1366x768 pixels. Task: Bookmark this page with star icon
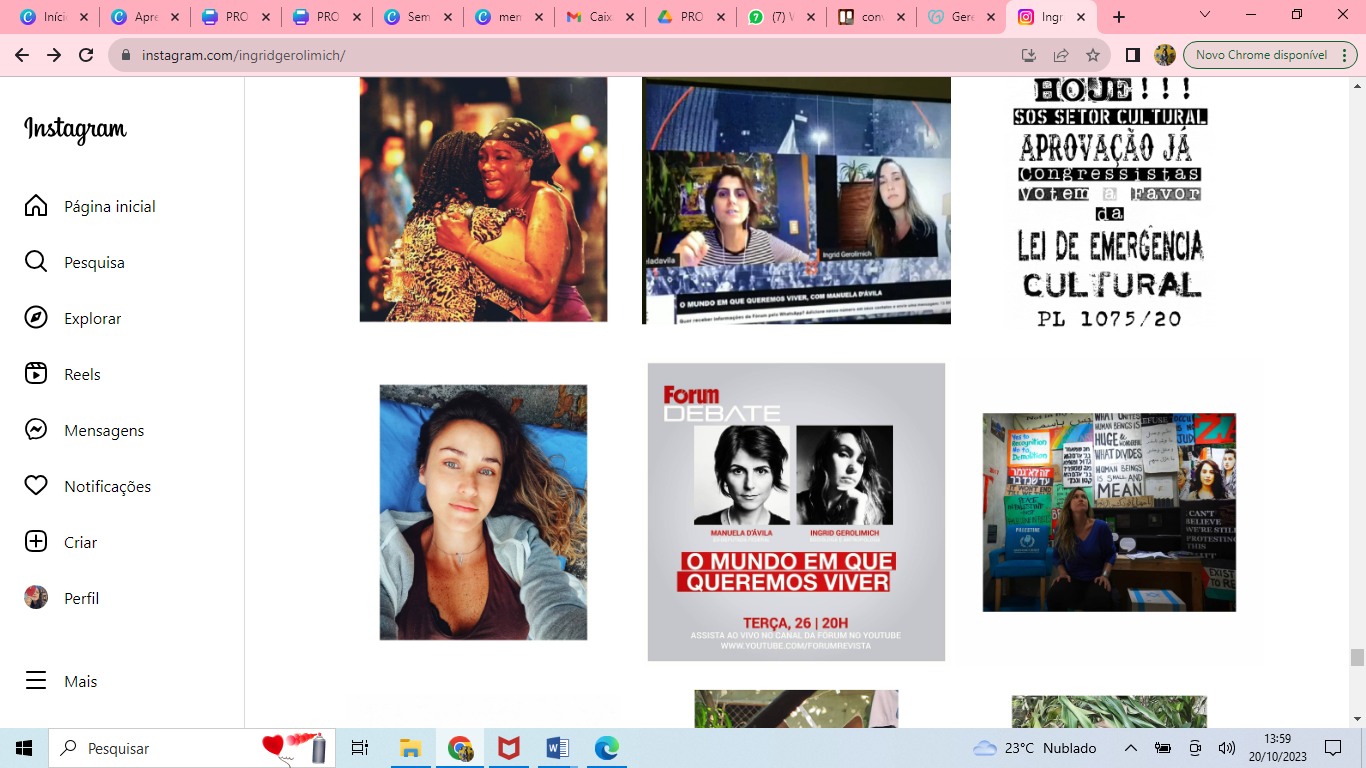[x=1093, y=55]
